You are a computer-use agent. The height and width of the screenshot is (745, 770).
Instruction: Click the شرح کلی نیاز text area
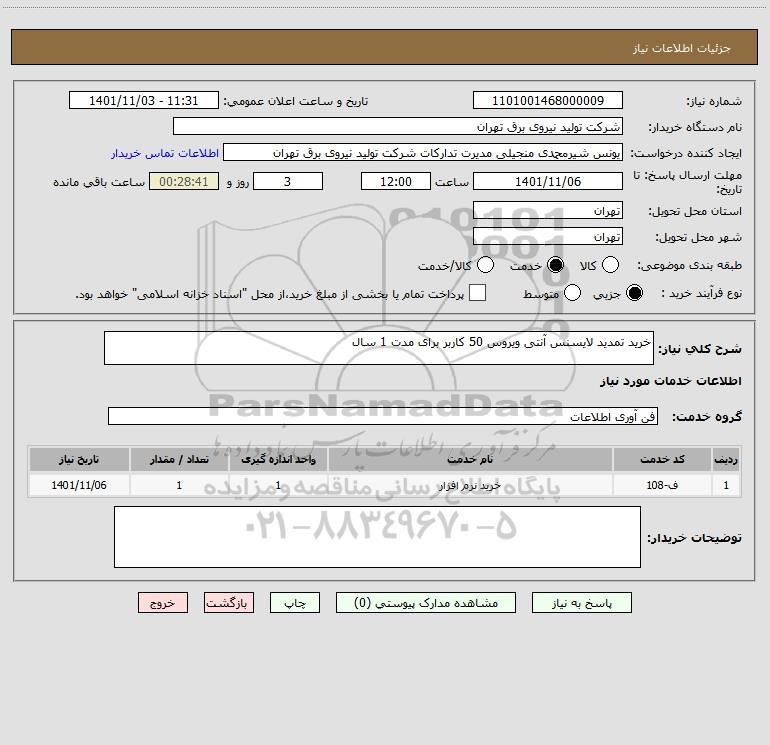(x=379, y=348)
